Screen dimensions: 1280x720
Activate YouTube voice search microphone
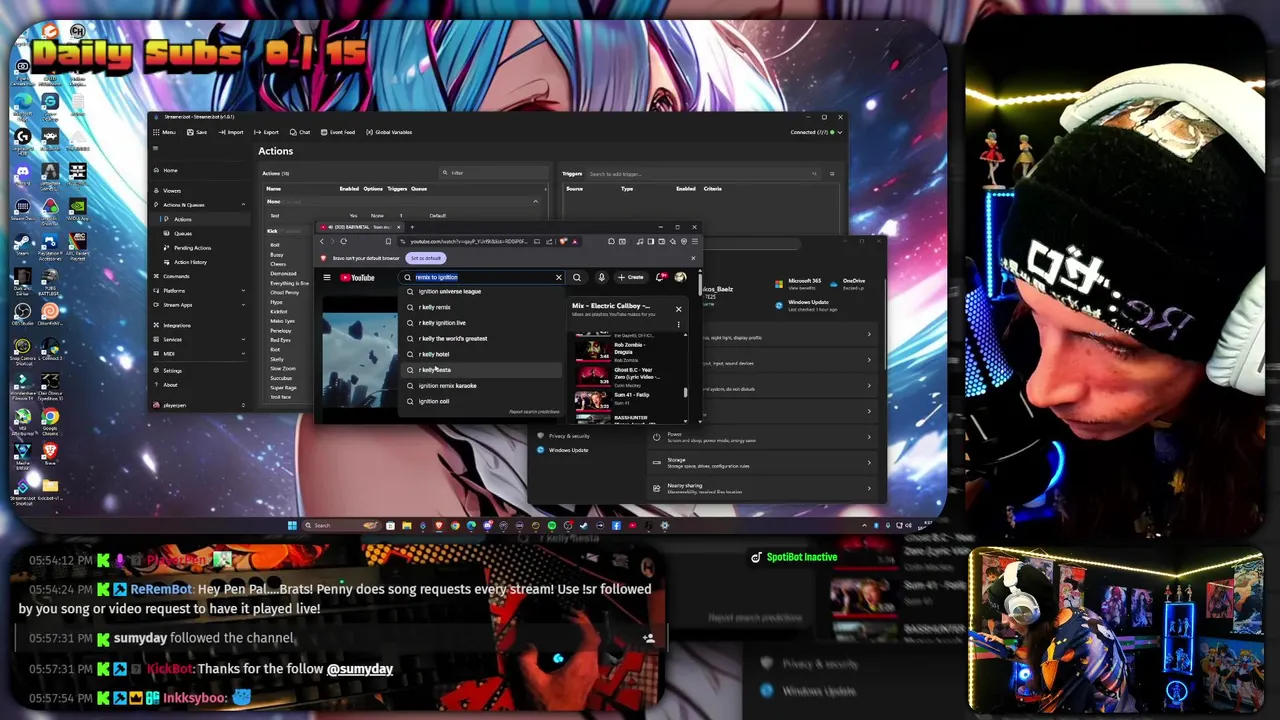[601, 277]
